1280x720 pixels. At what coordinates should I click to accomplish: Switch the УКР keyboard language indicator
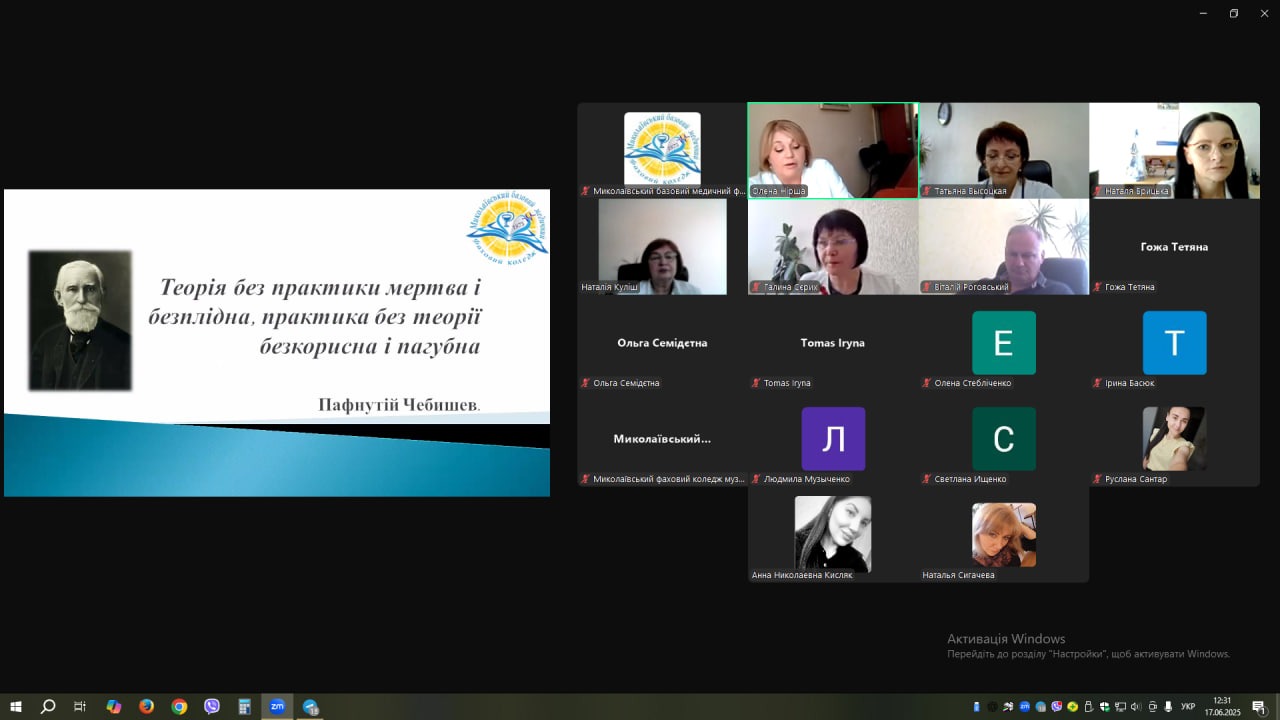point(1188,707)
